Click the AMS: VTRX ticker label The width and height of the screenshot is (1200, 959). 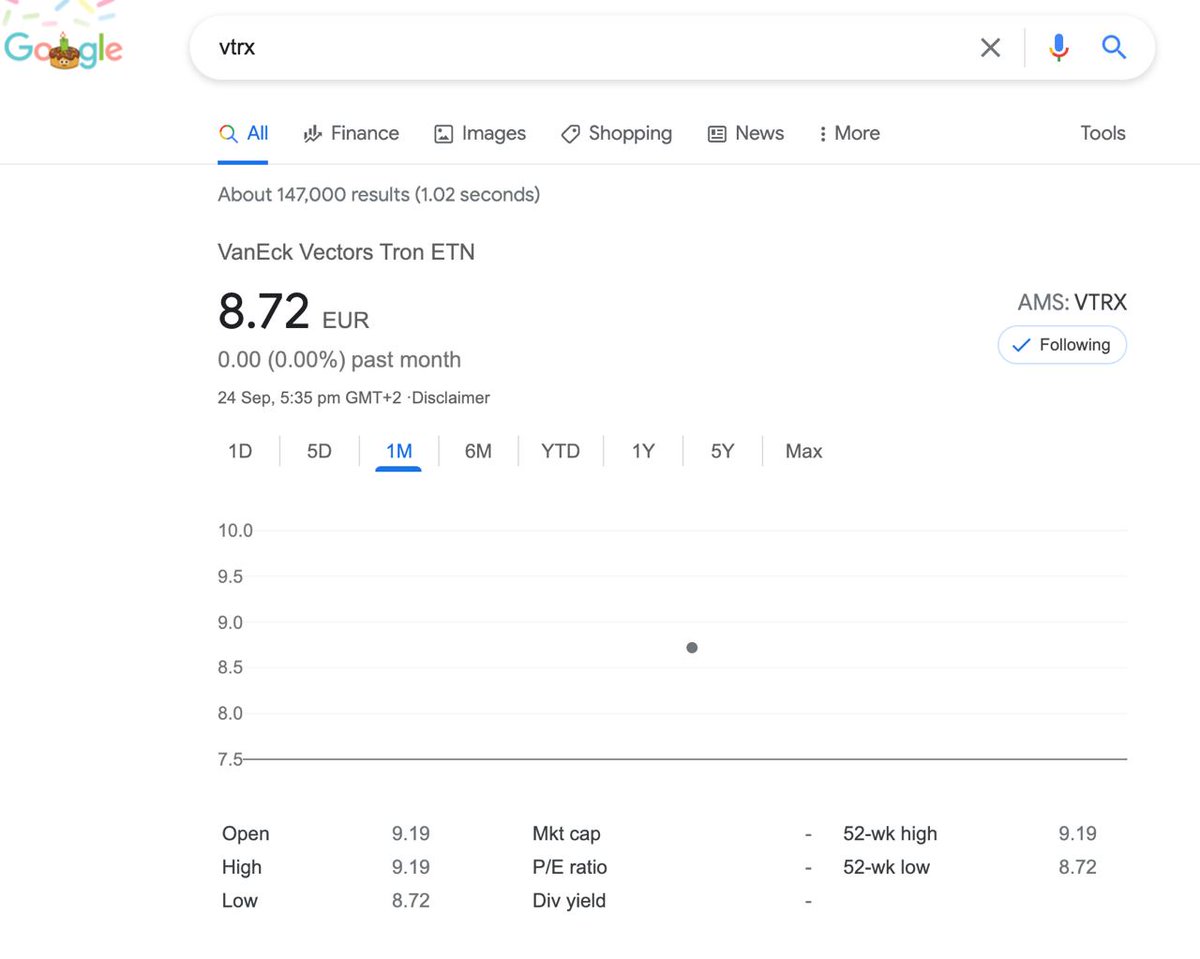pyautogui.click(x=1072, y=303)
